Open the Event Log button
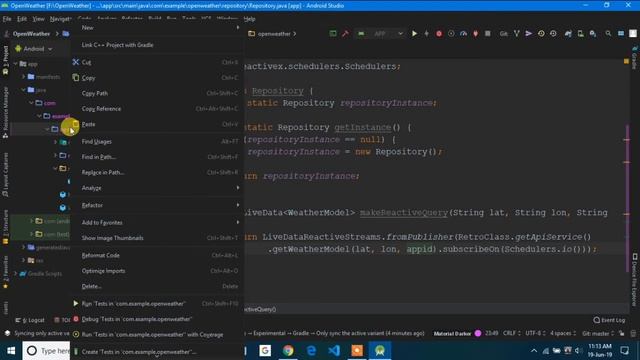640x360 pixels. 609,320
